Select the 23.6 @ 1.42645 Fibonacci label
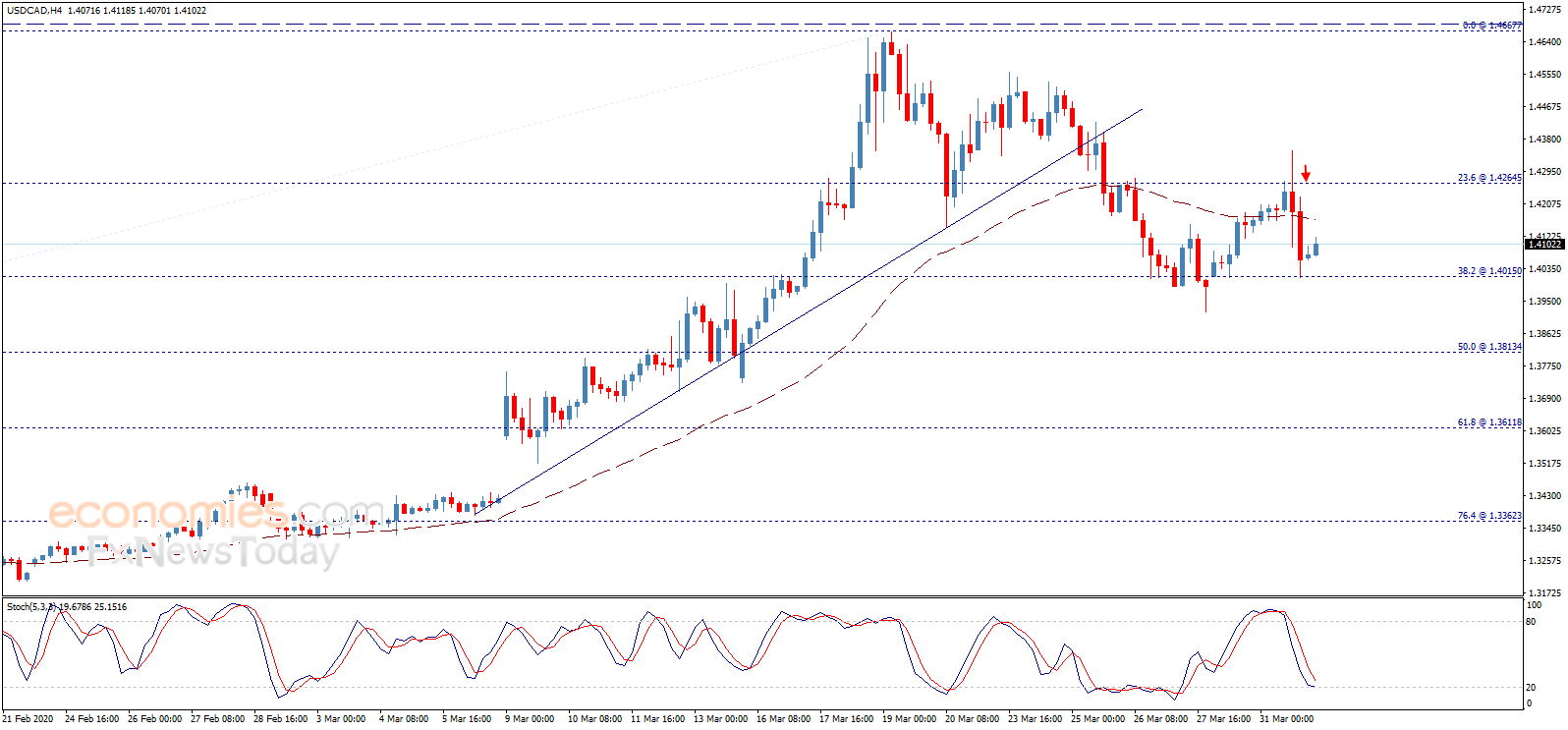 tap(1489, 178)
